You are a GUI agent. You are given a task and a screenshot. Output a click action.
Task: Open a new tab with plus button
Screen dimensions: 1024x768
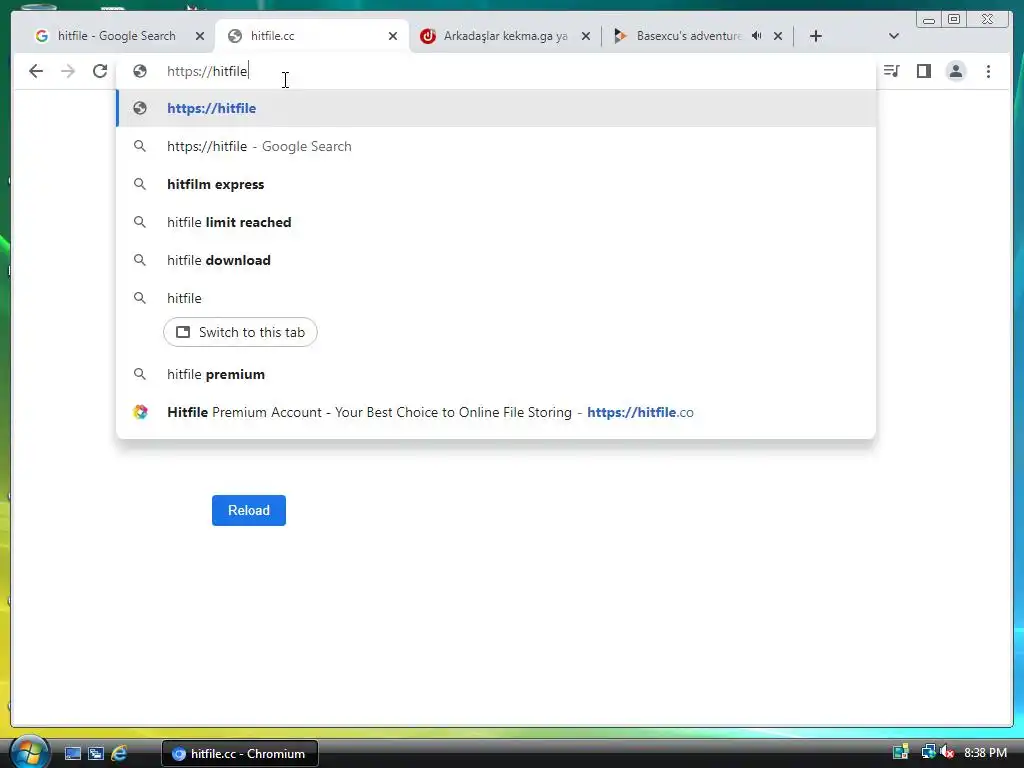pos(815,36)
